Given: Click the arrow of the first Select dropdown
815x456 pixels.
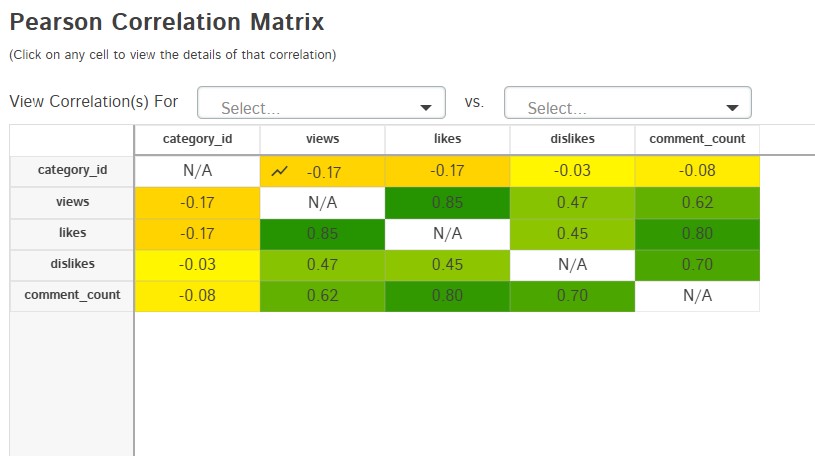Looking at the screenshot, I should click(x=426, y=106).
